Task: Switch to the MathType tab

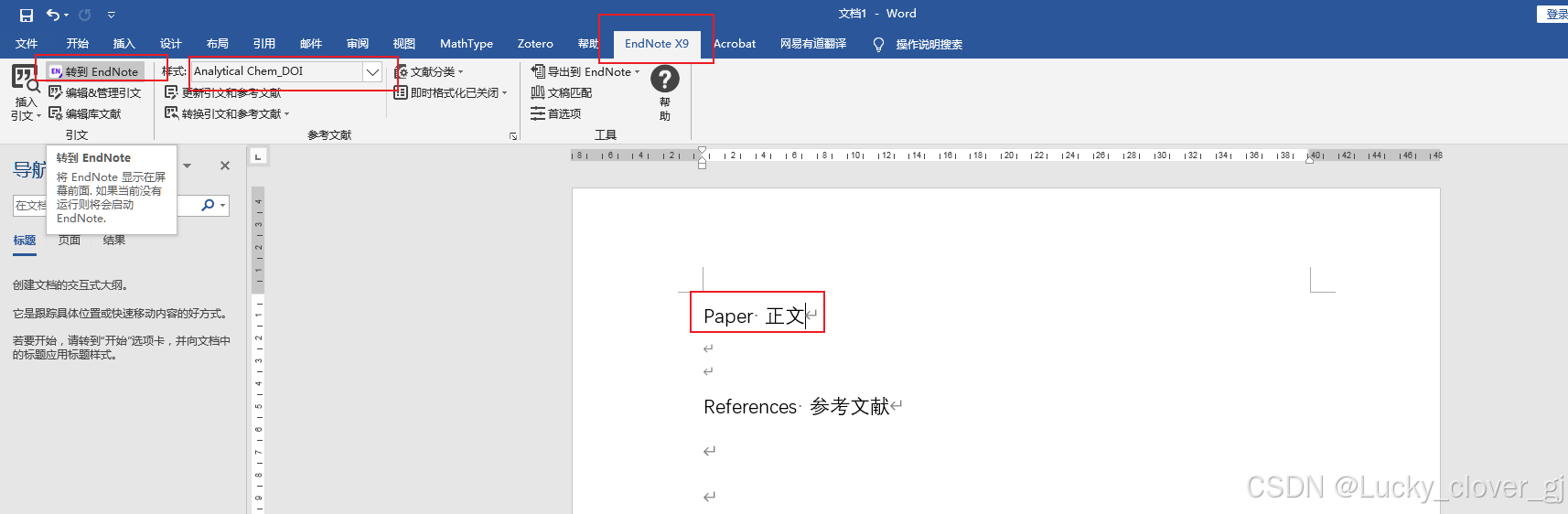Action: click(467, 44)
